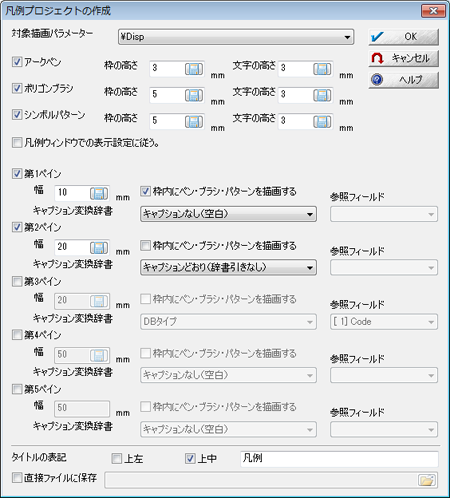This screenshot has width=450, height=498.
Task: Open calculator icon for 第1ペイン 幅
Action: click(99, 193)
